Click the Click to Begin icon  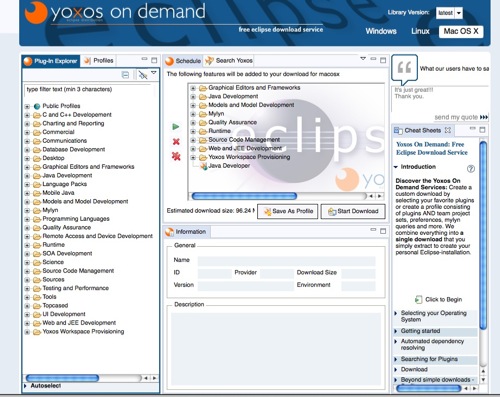pyautogui.click(x=418, y=299)
